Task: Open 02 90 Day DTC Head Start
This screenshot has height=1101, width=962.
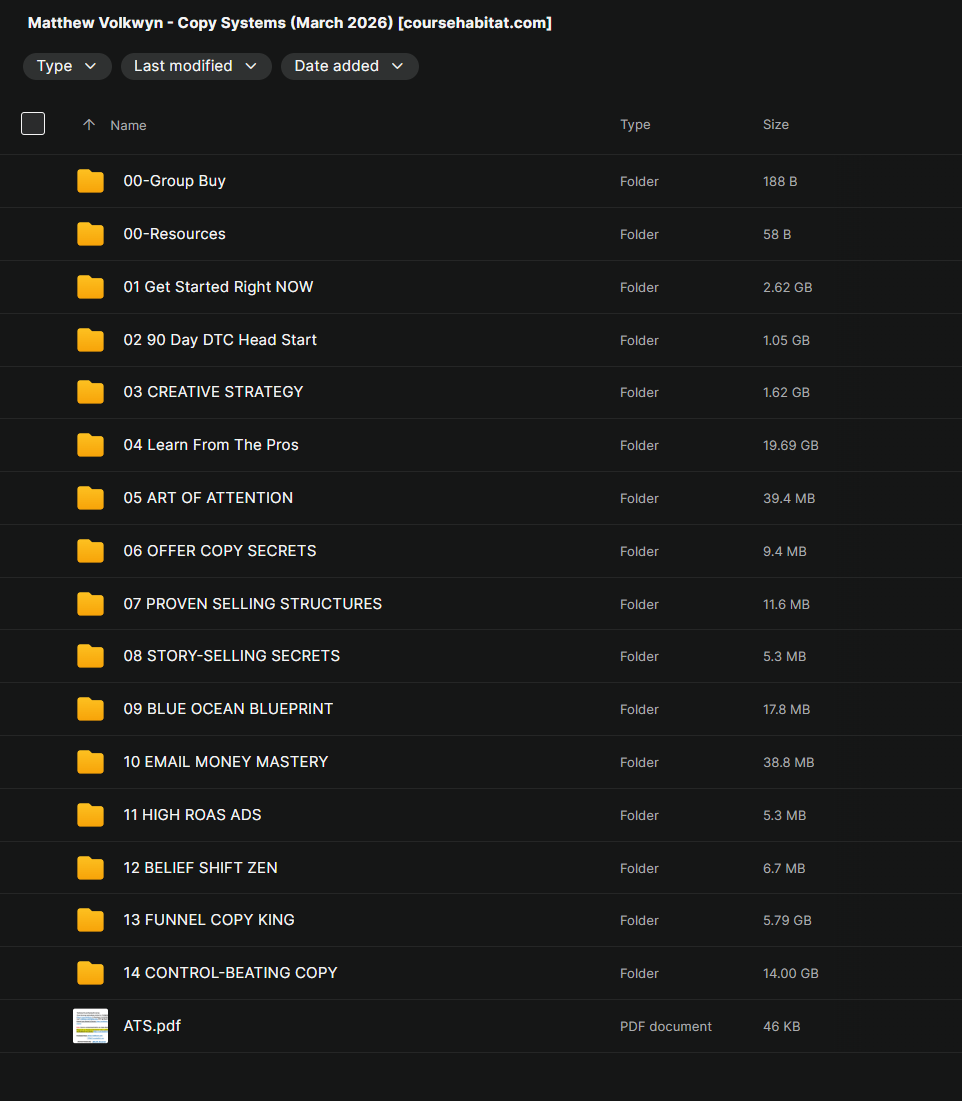Action: pyautogui.click(x=220, y=340)
